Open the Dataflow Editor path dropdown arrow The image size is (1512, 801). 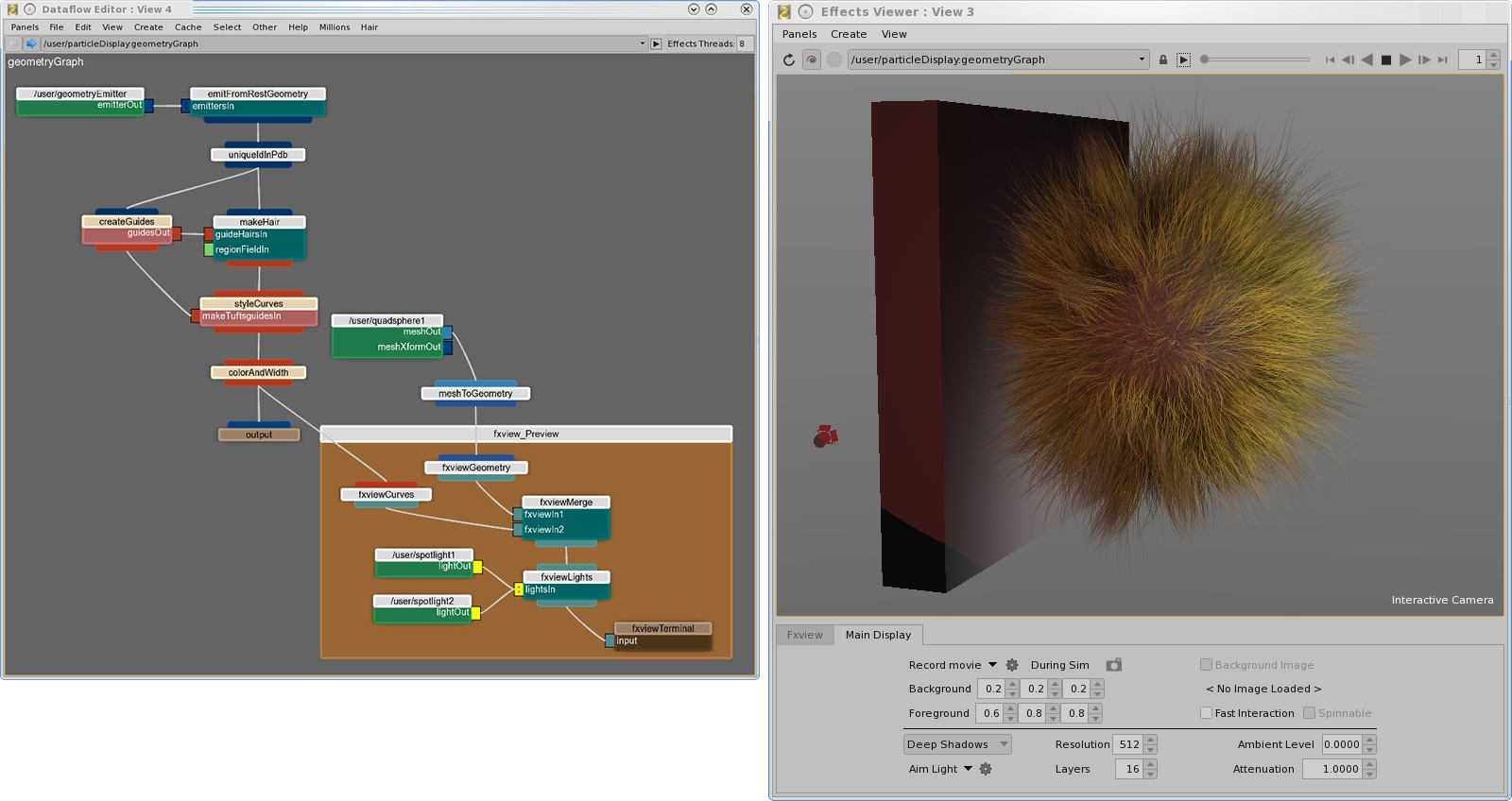pos(643,43)
